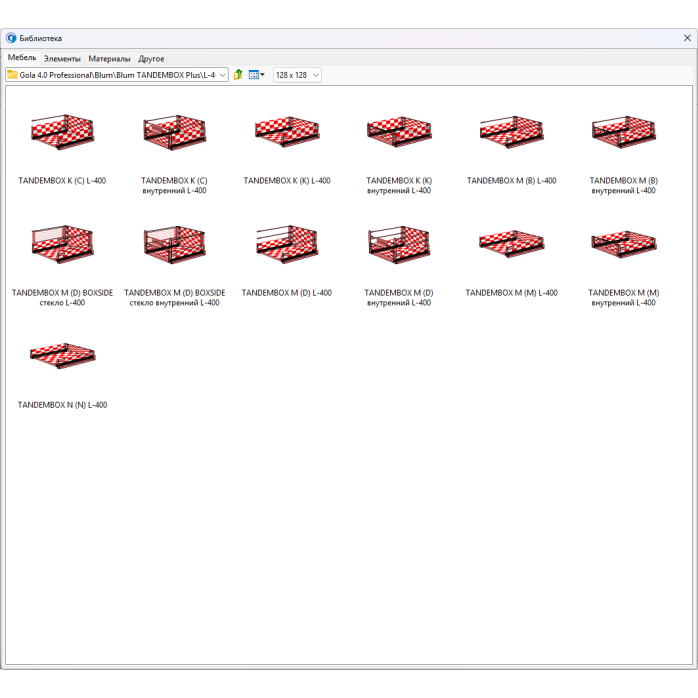Select TANDEMBOX M (D) BOXSIDE стекло L-400 thumbnail

[62, 244]
